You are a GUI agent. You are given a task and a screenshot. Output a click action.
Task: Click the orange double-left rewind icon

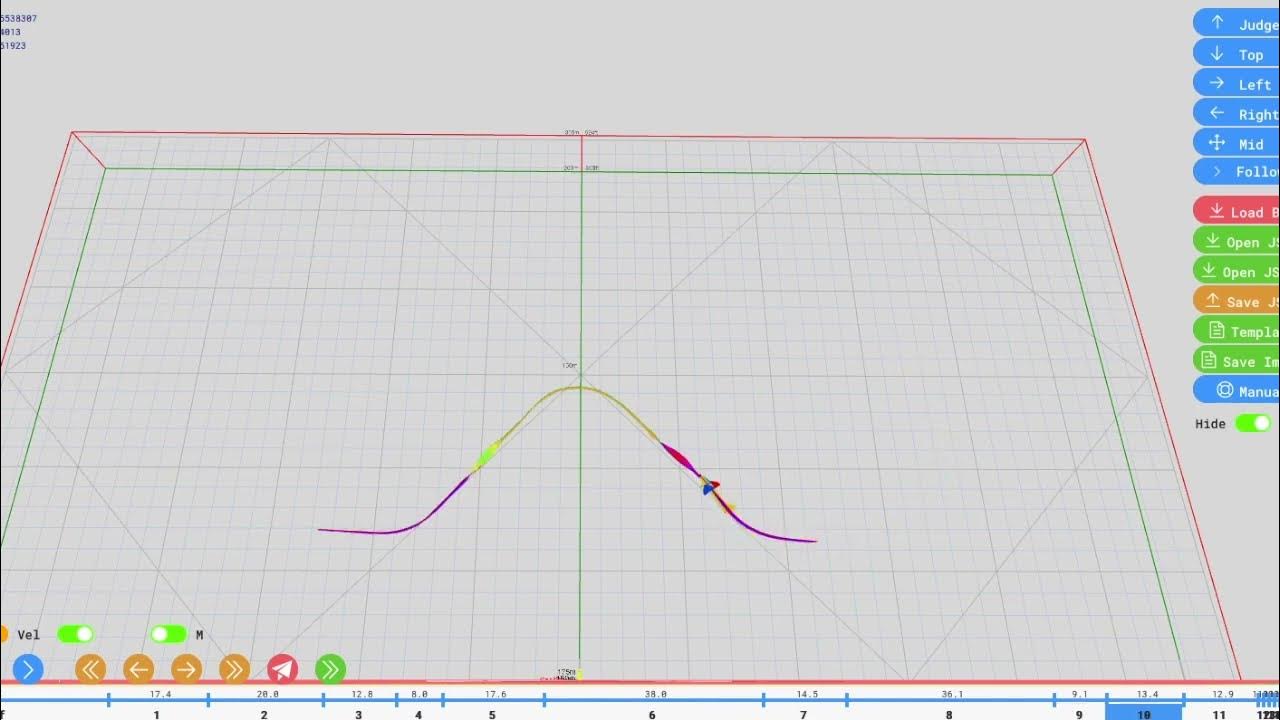[x=91, y=669]
